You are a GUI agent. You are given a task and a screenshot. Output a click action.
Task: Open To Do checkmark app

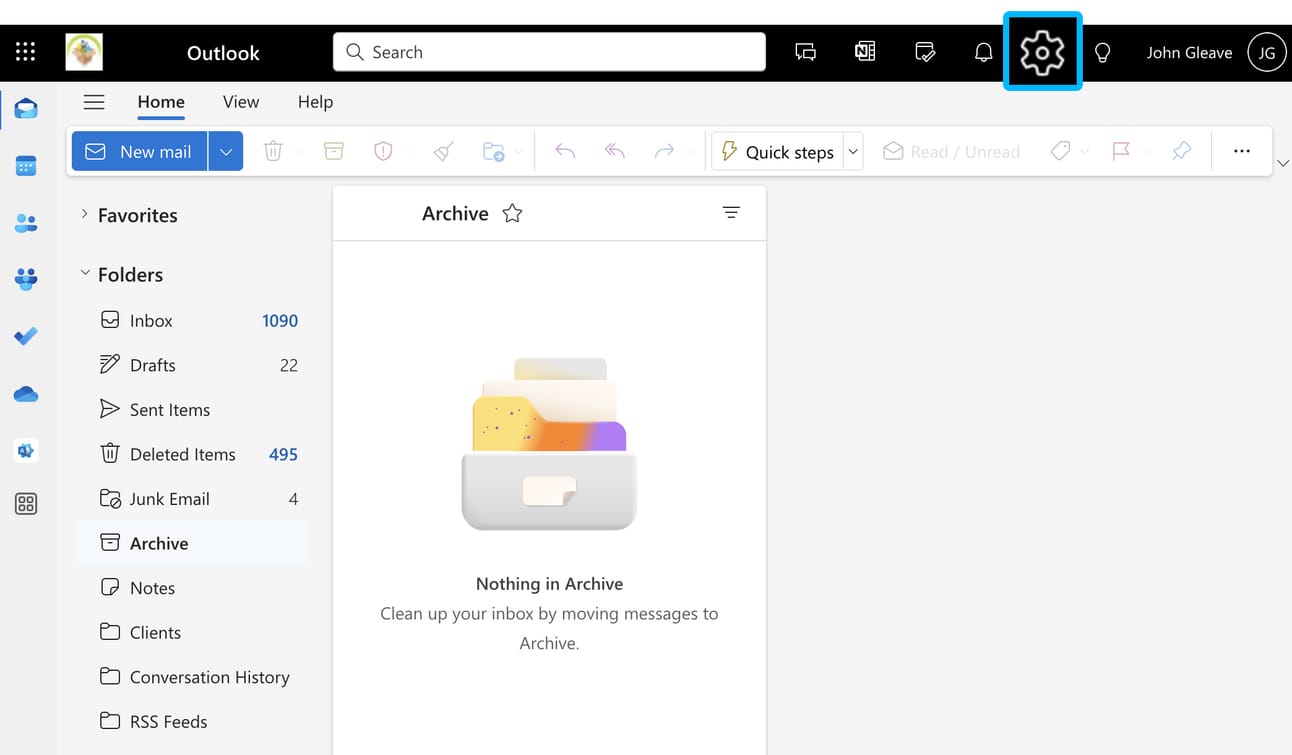pyautogui.click(x=26, y=336)
